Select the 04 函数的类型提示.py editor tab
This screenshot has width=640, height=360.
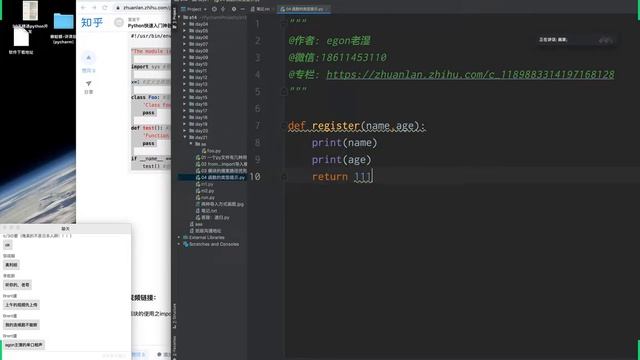[x=304, y=9]
